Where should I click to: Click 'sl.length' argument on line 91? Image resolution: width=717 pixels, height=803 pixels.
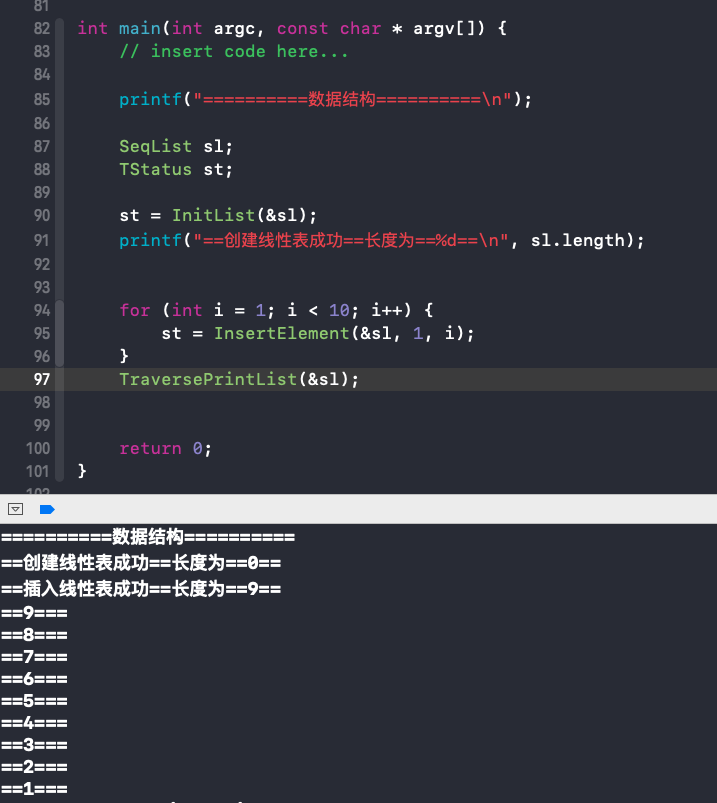(x=578, y=240)
